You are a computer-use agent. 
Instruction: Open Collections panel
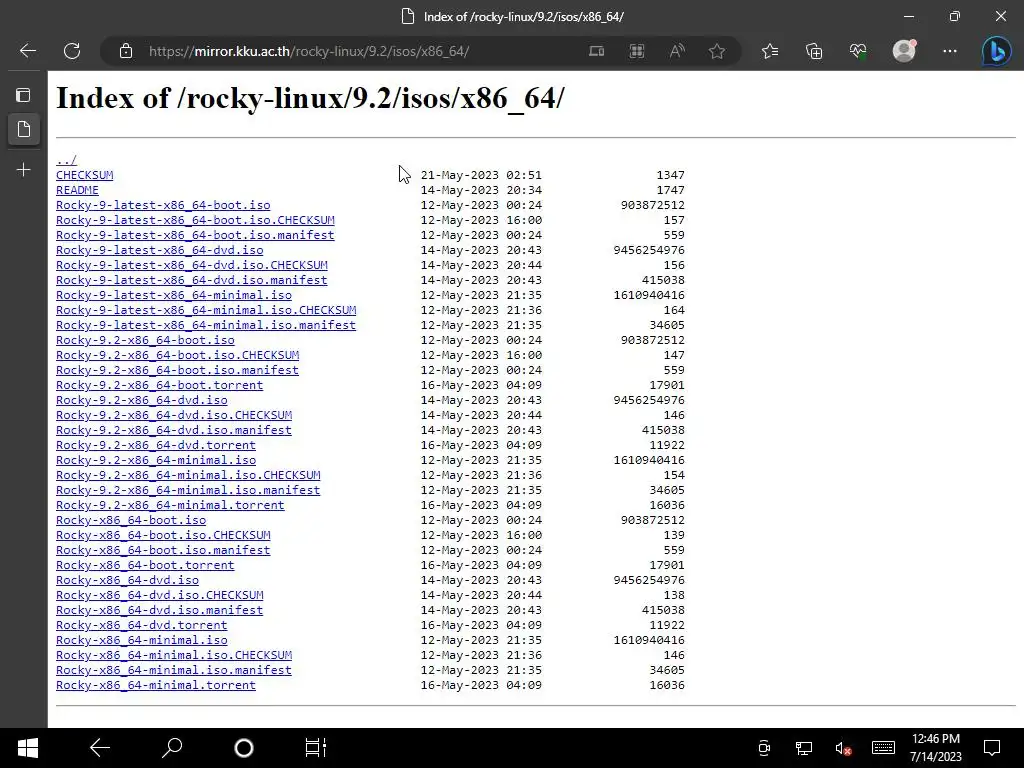[x=814, y=51]
